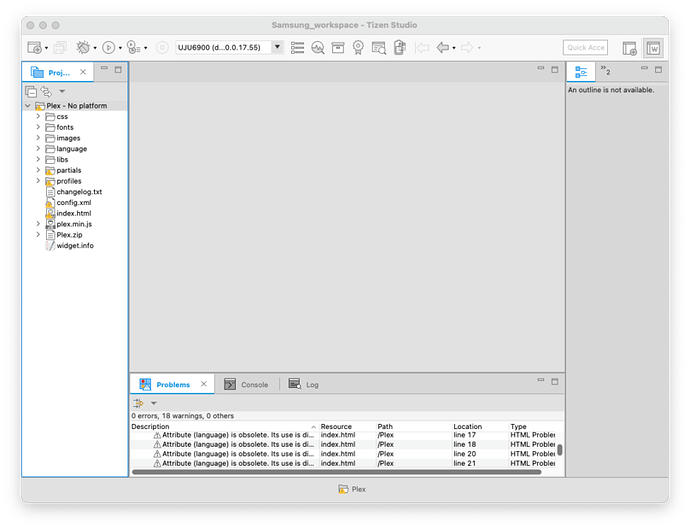
Task: Click Collapse All icon in Project Explorer
Action: point(31,92)
